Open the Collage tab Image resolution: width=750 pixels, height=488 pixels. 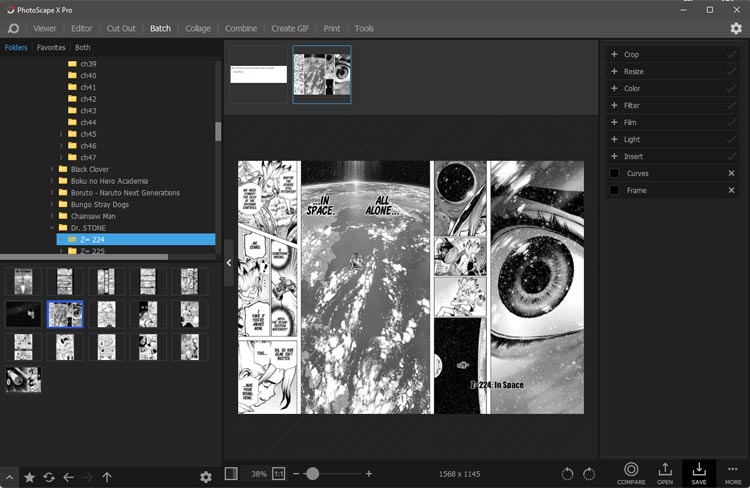point(198,28)
